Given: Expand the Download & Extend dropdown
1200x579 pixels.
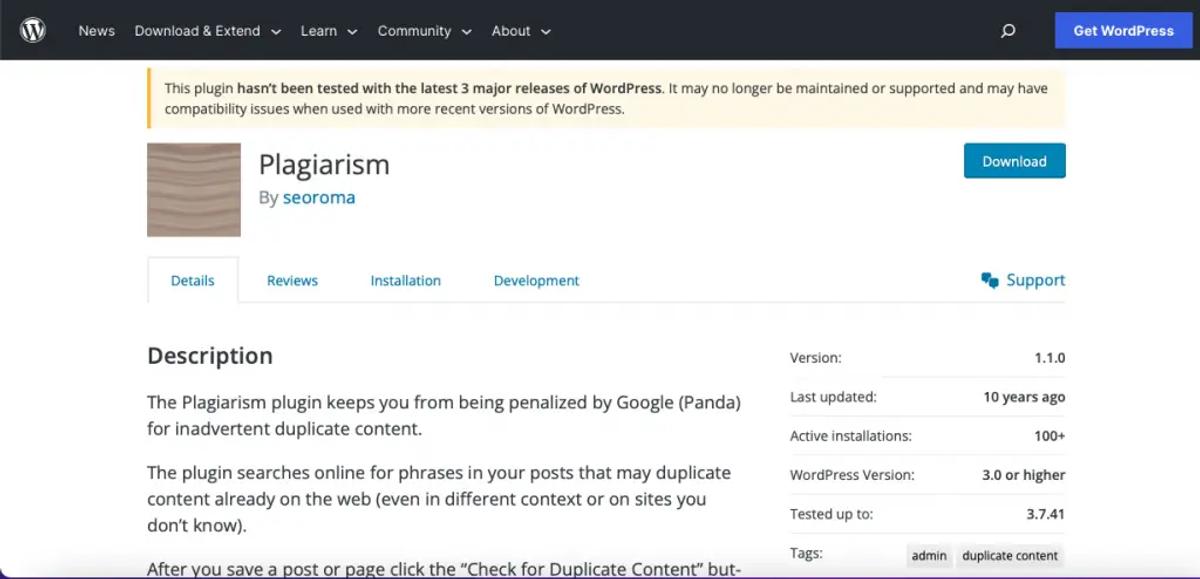Looking at the screenshot, I should (208, 31).
